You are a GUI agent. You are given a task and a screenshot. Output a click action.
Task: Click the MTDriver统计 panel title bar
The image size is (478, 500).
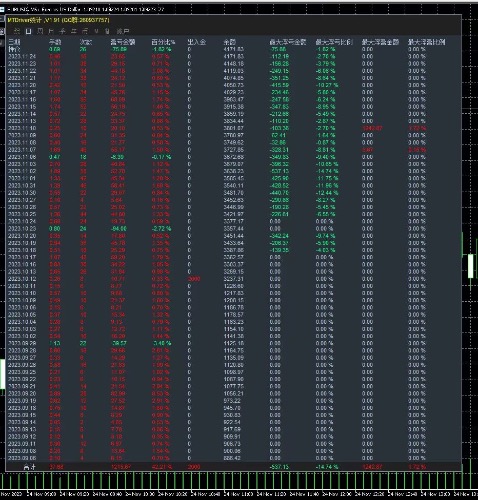coord(233,20)
